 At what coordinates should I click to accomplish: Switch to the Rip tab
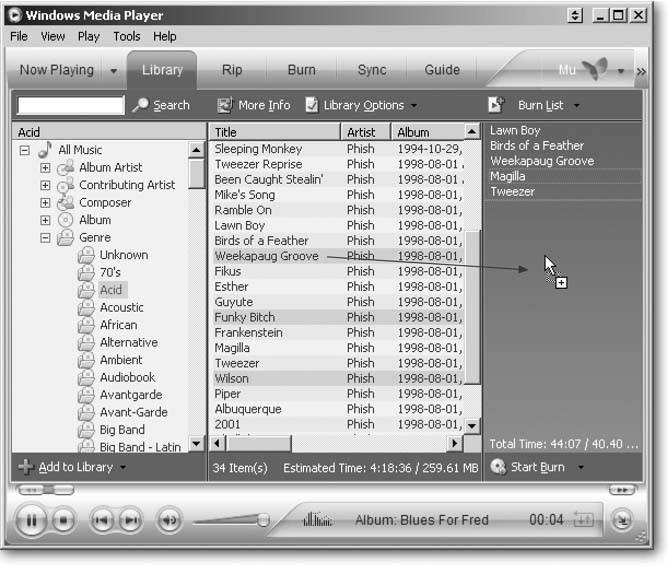pyautogui.click(x=232, y=70)
